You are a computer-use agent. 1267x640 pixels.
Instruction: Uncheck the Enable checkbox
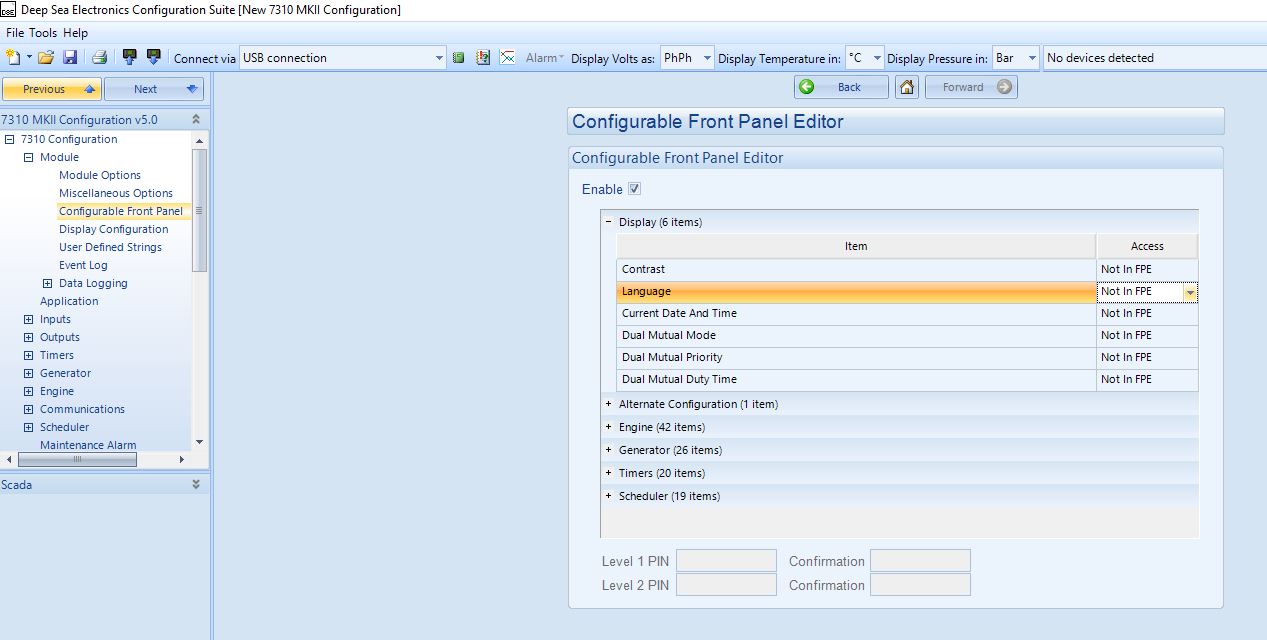635,189
